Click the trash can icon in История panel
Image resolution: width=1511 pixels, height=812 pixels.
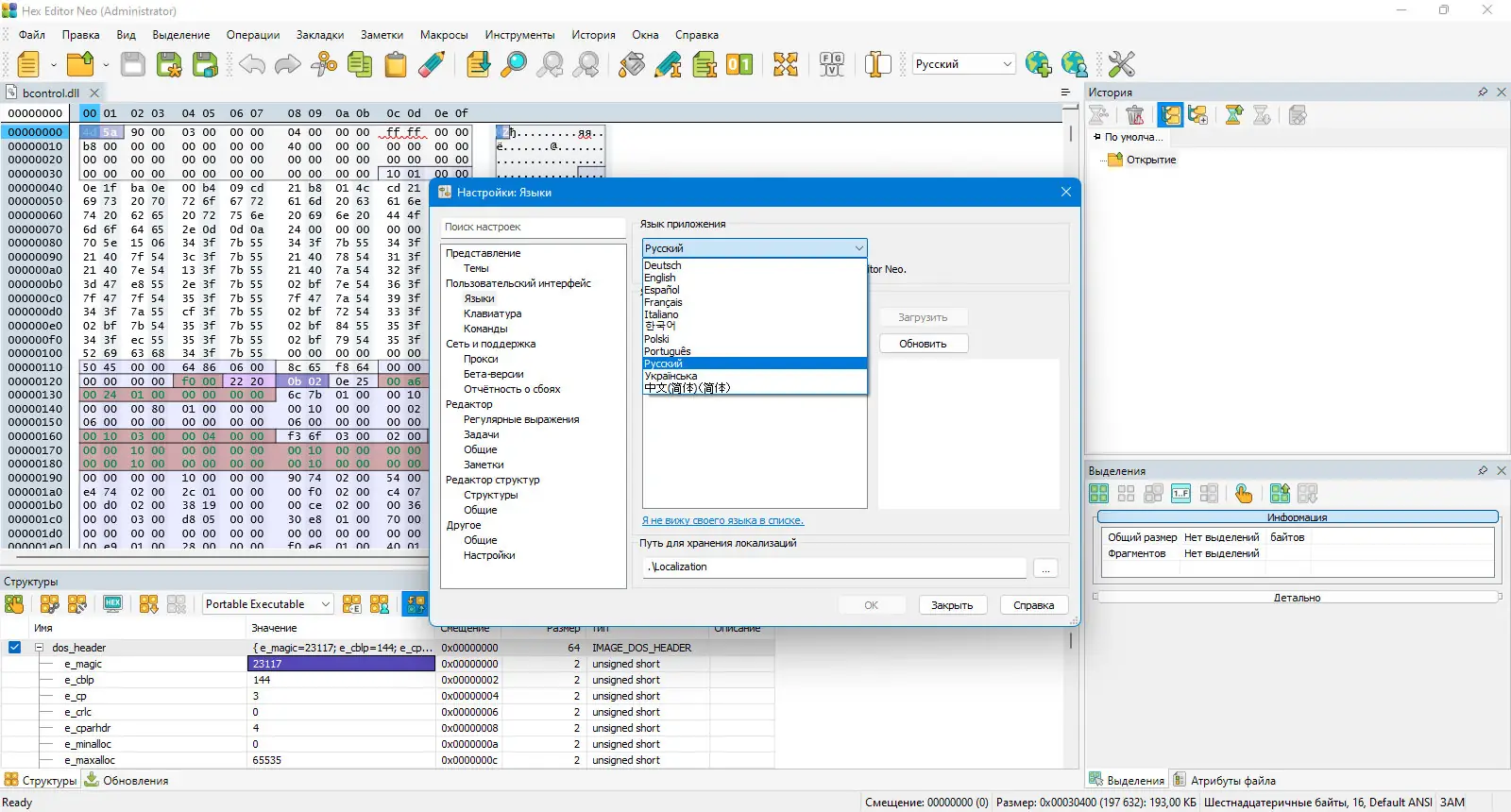tap(1135, 115)
